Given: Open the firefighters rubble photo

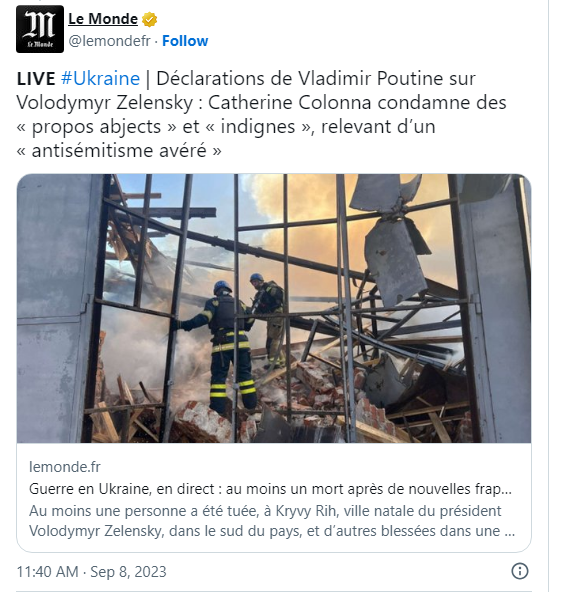Looking at the screenshot, I should click(274, 308).
